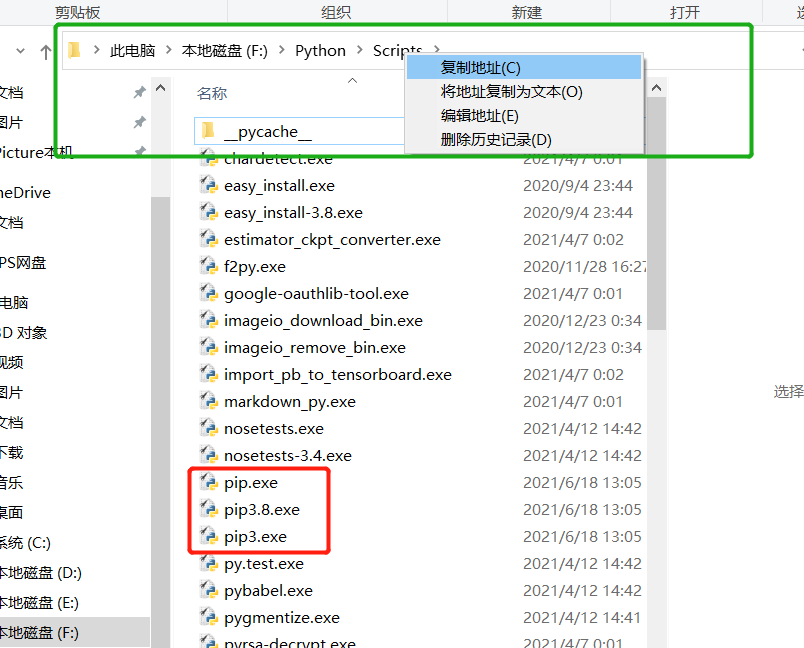Image resolution: width=804 pixels, height=648 pixels.
Task: Click the f2py.exe file icon
Action: pyautogui.click(x=209, y=266)
